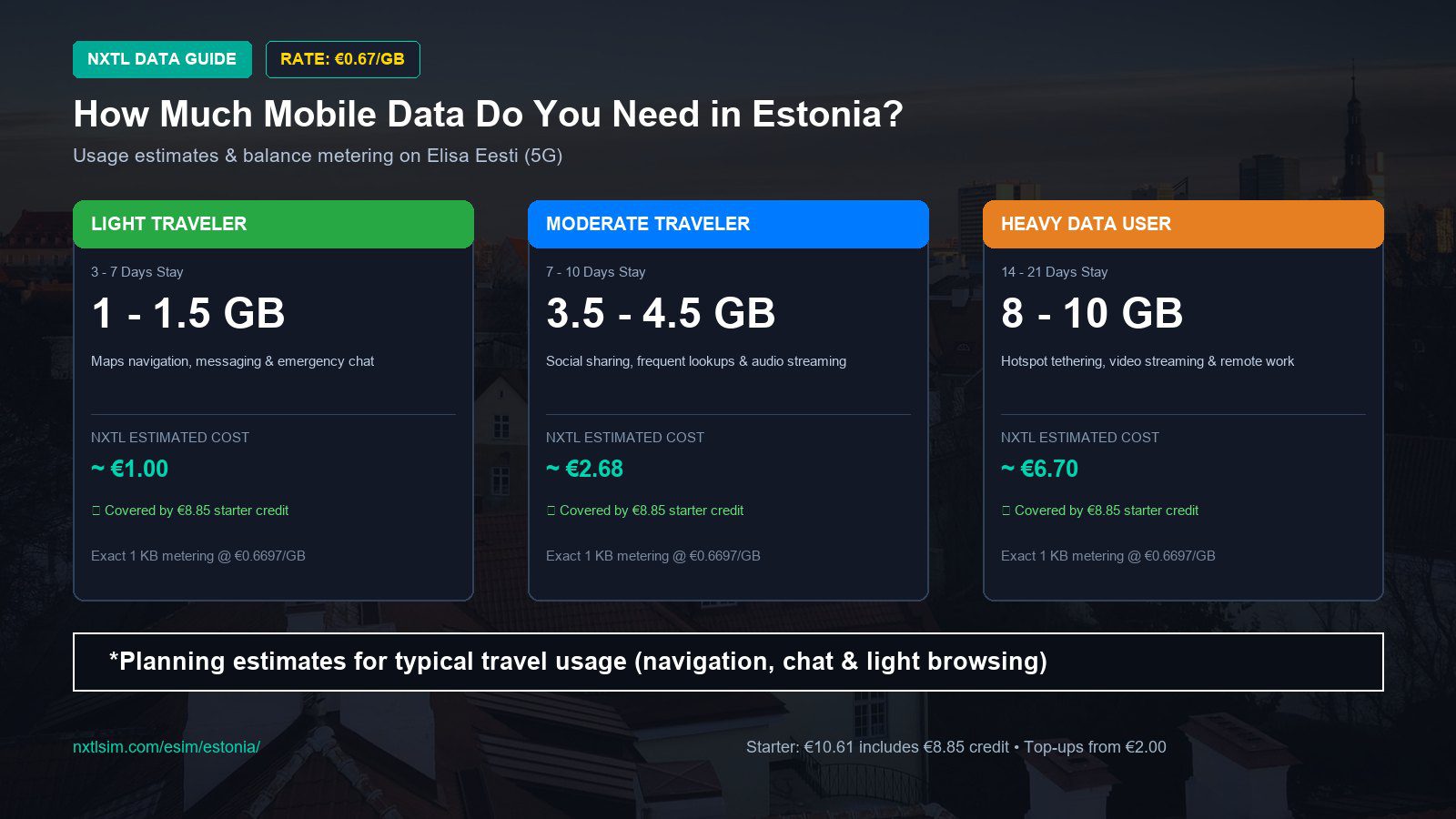The image size is (1456, 819).
Task: Click the '8 - 10 GB' amount
Action: pos(1092,313)
